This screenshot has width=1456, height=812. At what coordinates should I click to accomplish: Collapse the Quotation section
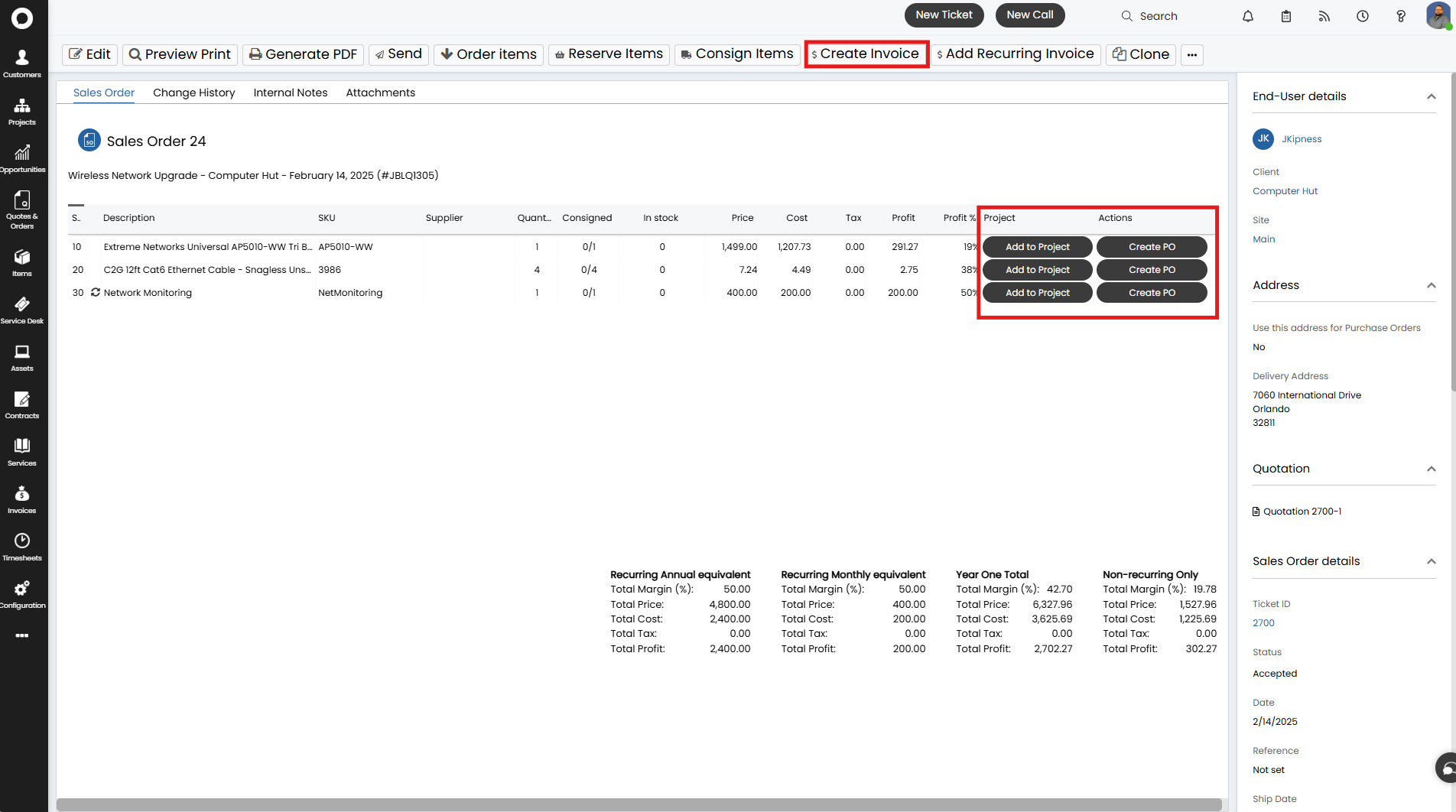point(1431,469)
